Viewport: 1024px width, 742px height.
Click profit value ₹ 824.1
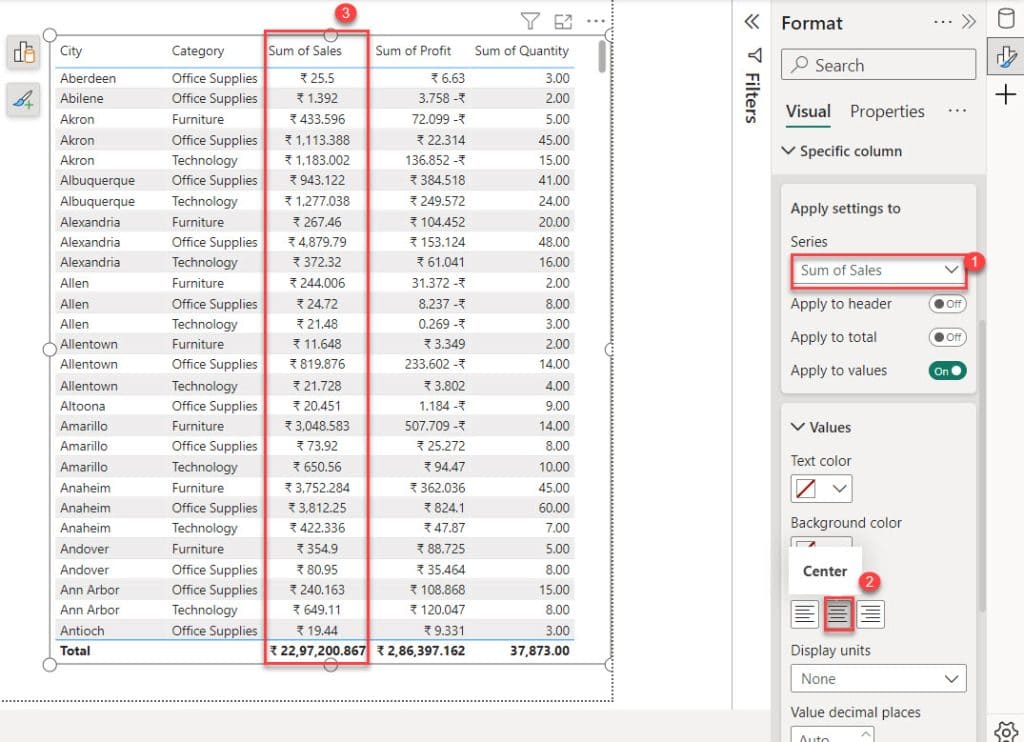pos(444,508)
